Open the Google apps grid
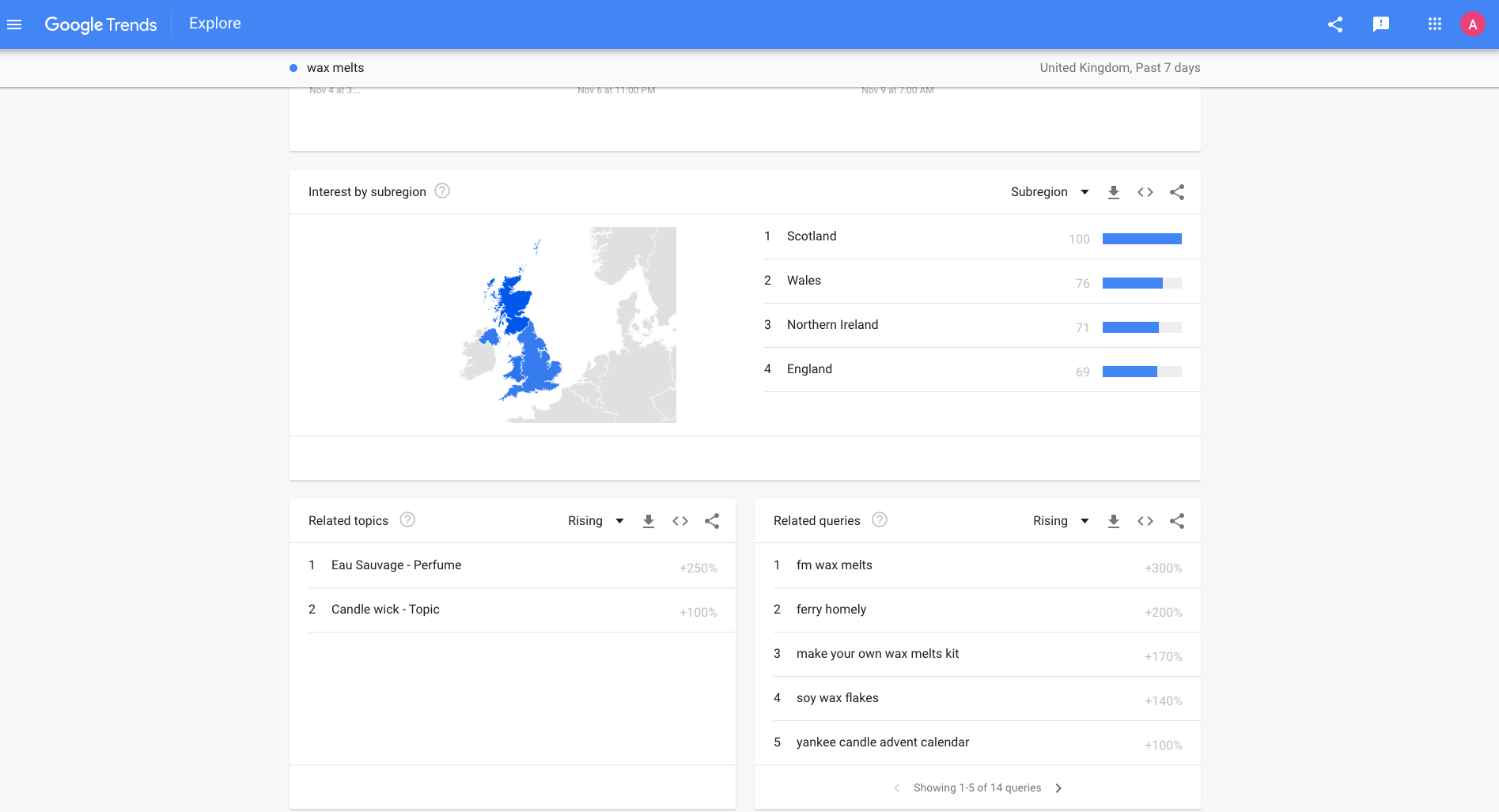Viewport: 1499px width, 812px height. point(1434,25)
